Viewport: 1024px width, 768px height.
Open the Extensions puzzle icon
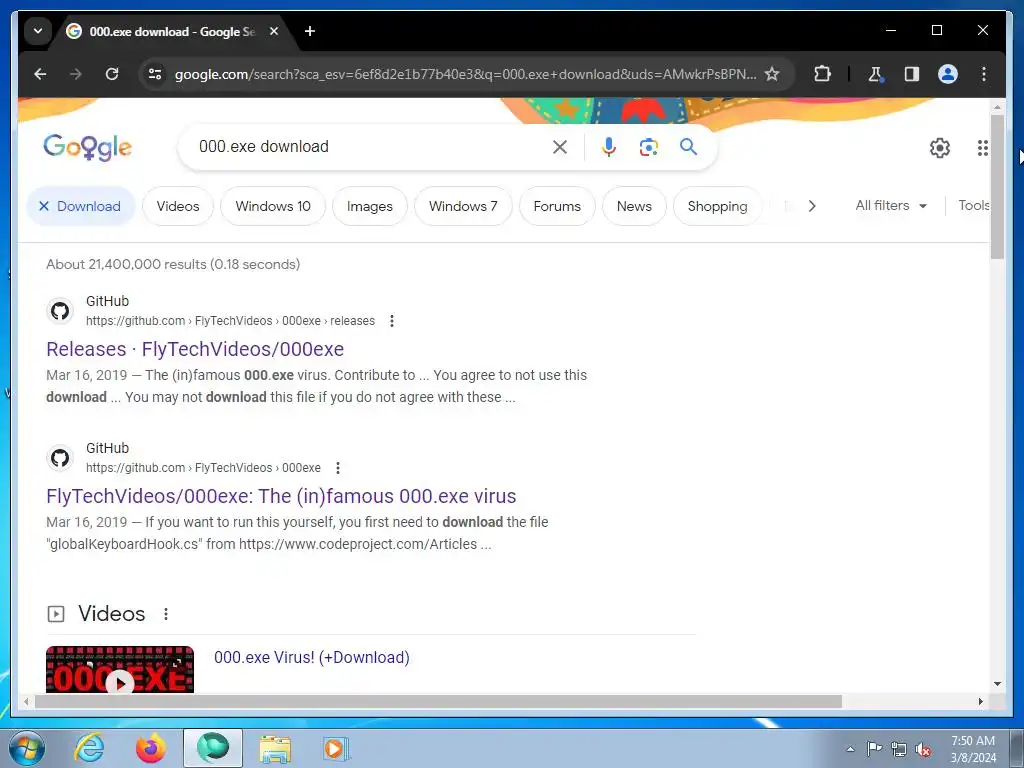click(822, 74)
